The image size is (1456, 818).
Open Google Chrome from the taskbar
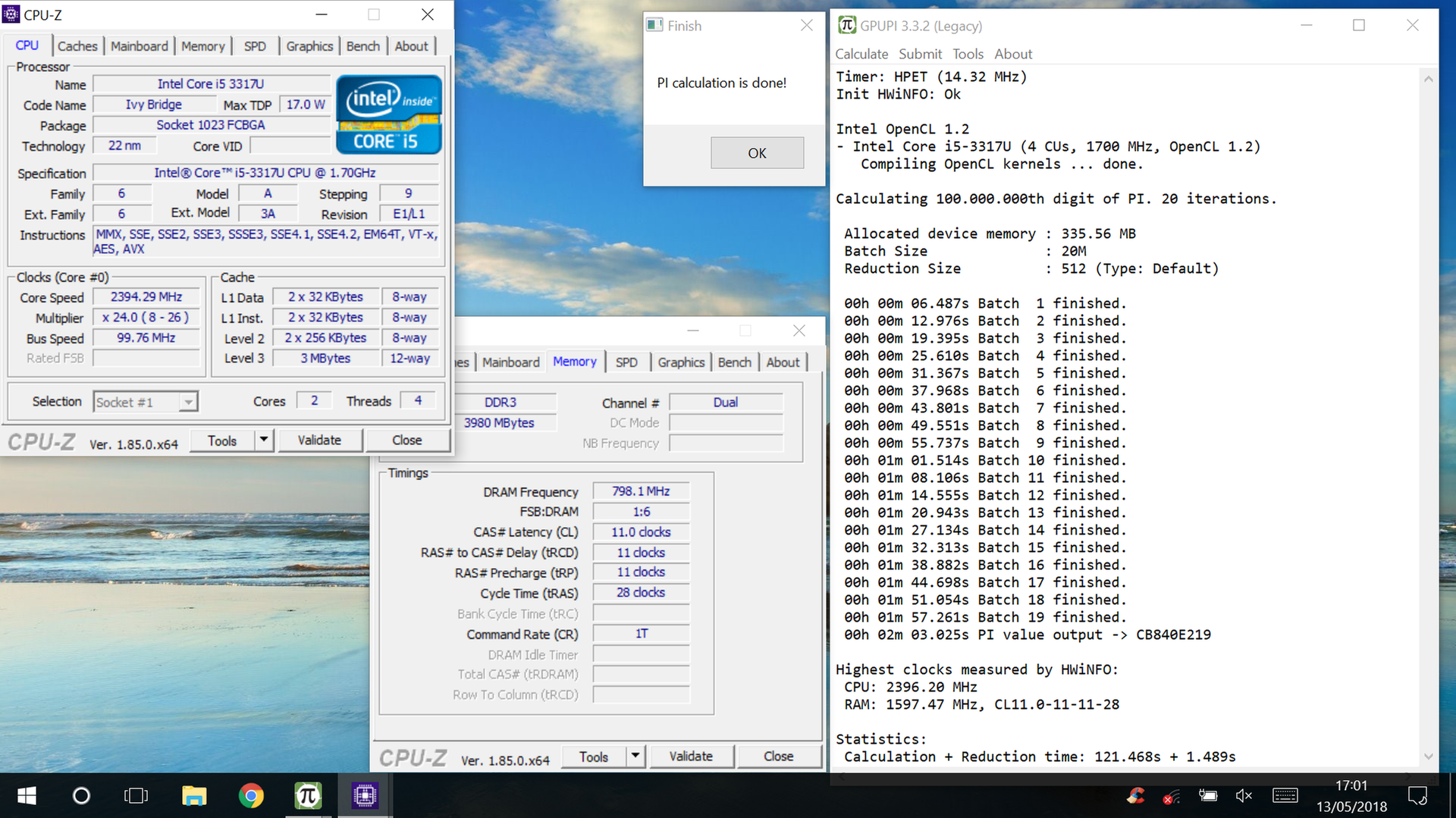pos(251,795)
